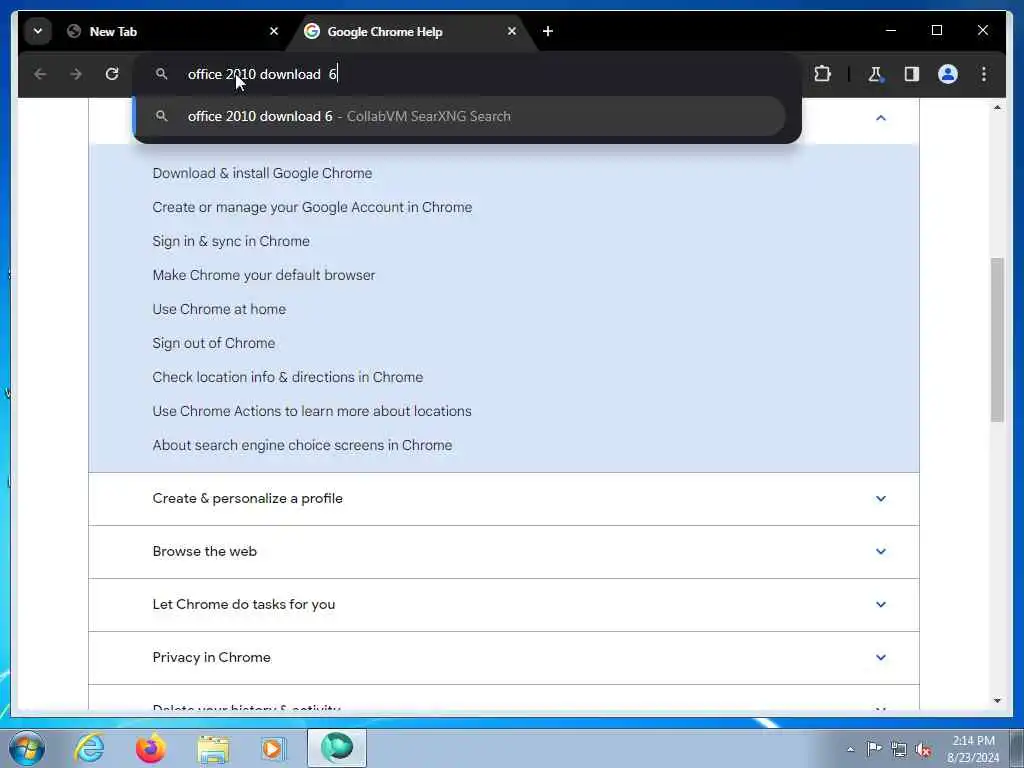The image size is (1024, 768).
Task: Click chevron beside Browse the web
Action: [880, 551]
